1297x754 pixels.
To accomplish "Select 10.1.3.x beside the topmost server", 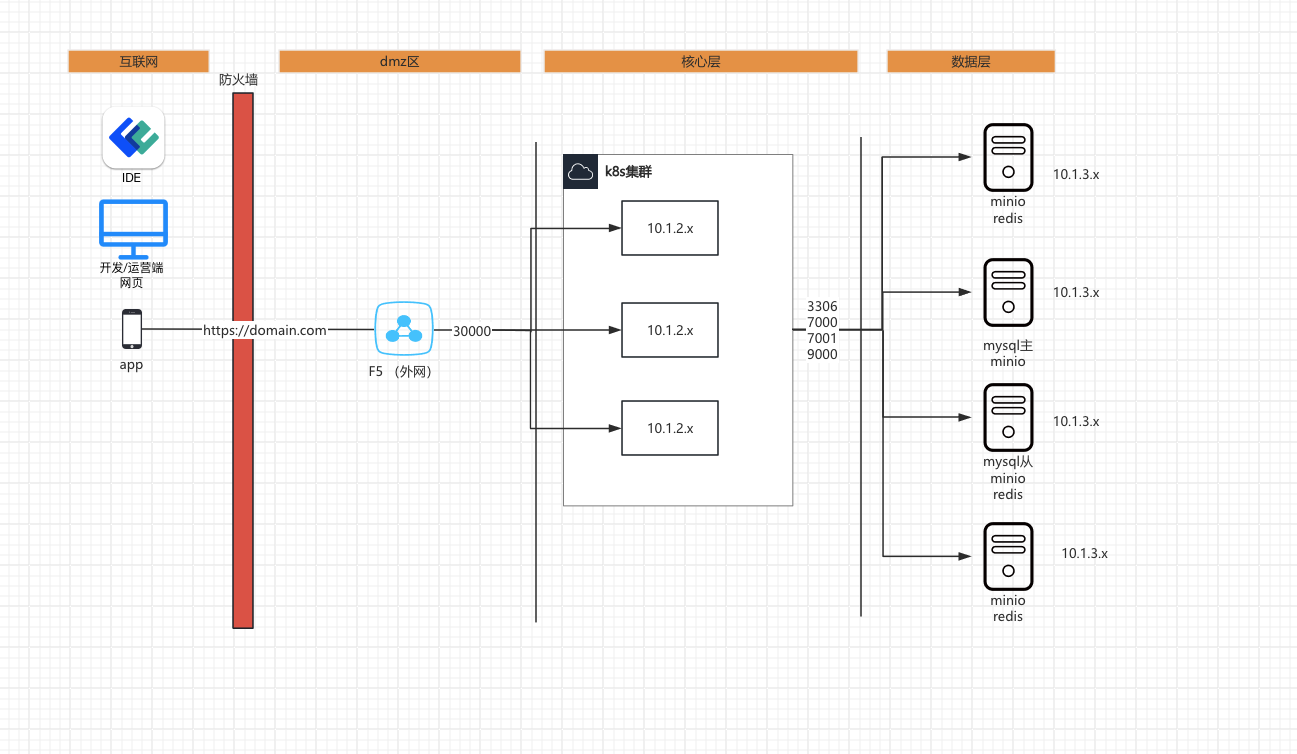I will pos(1076,174).
